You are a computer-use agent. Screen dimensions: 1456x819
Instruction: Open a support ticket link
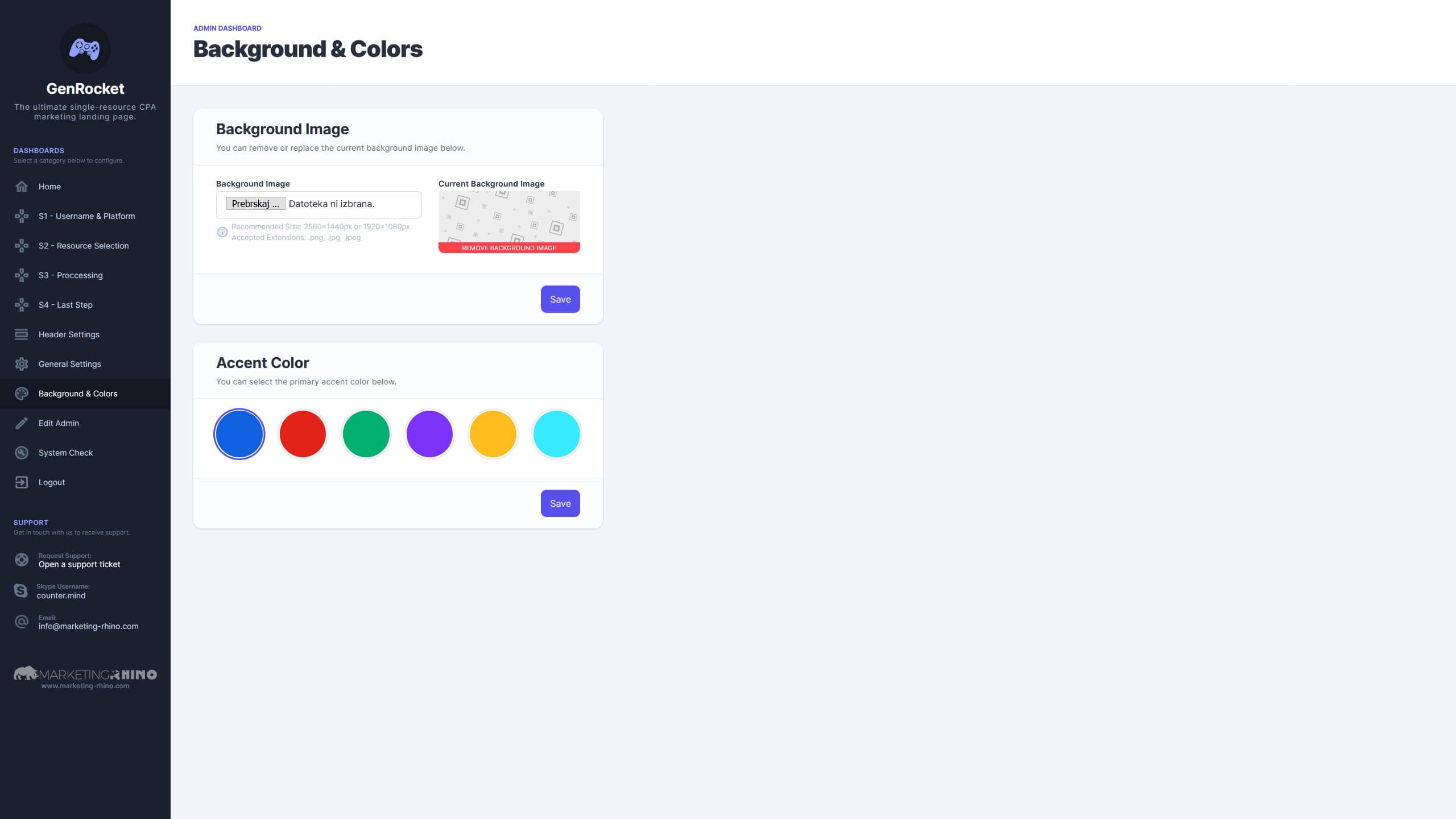click(x=80, y=564)
